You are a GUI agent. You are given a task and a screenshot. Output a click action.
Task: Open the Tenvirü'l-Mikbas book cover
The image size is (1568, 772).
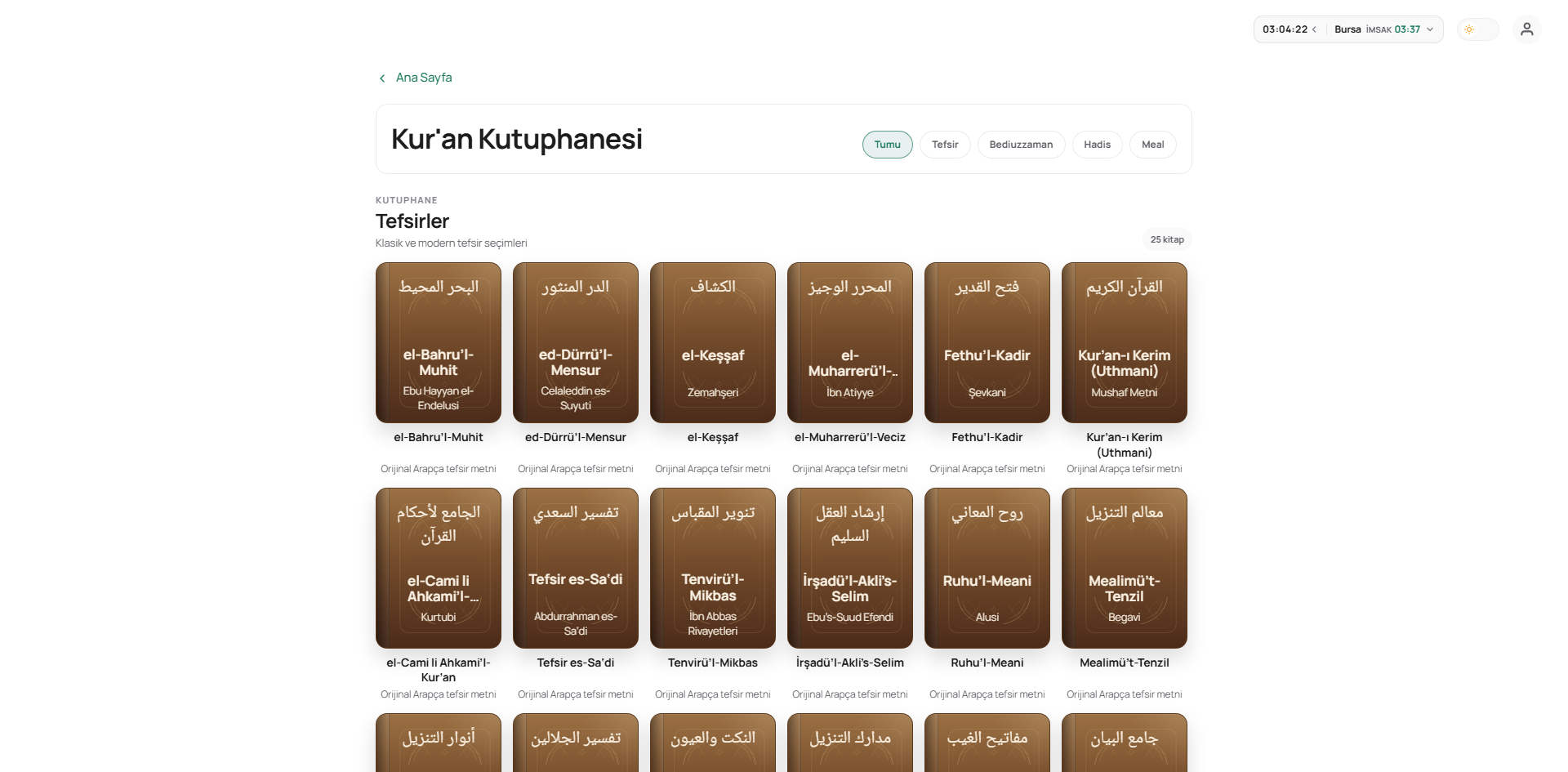pos(713,568)
